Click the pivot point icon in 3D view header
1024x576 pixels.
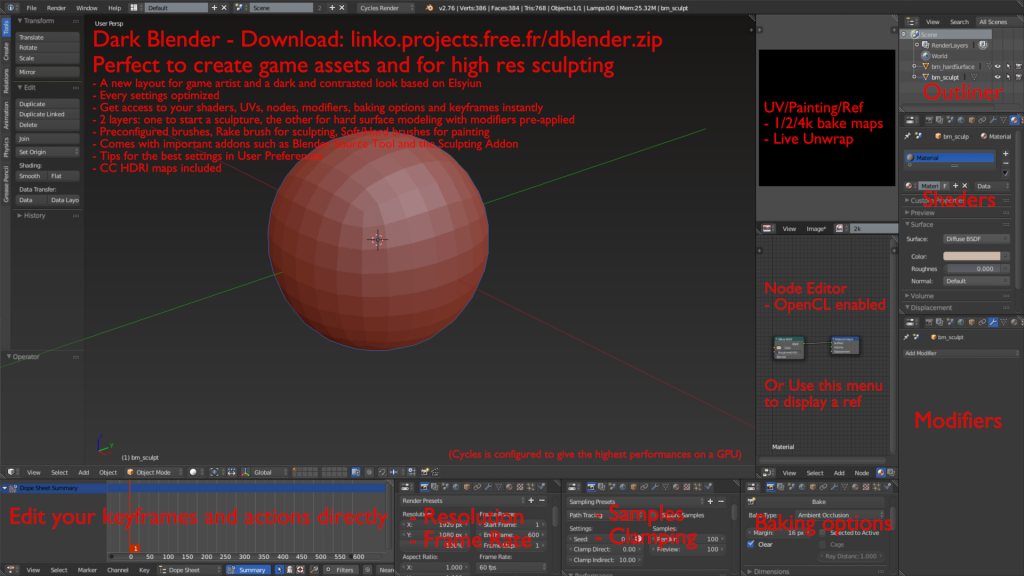pyautogui.click(x=214, y=472)
